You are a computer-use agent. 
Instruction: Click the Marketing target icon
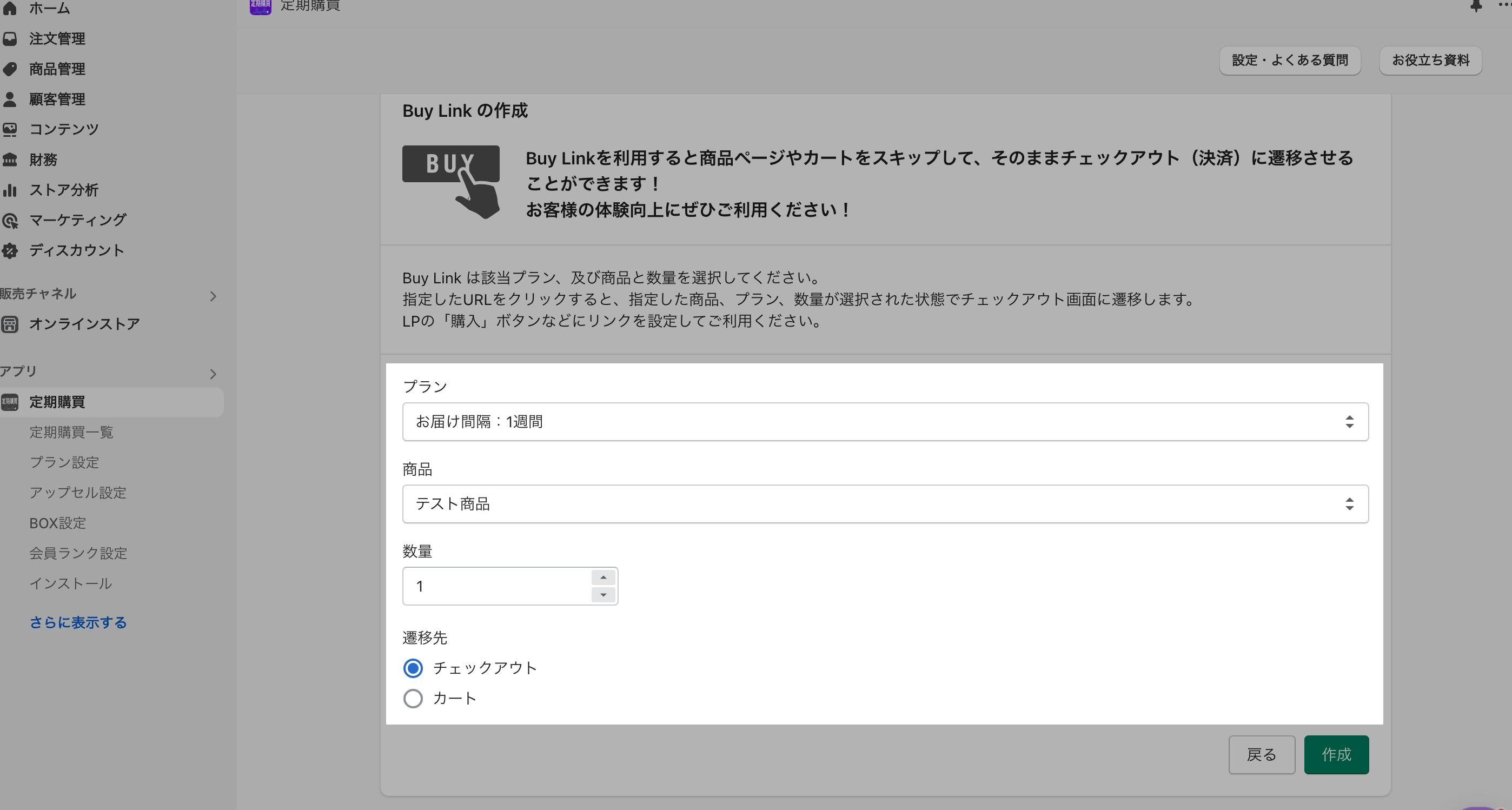(10, 220)
